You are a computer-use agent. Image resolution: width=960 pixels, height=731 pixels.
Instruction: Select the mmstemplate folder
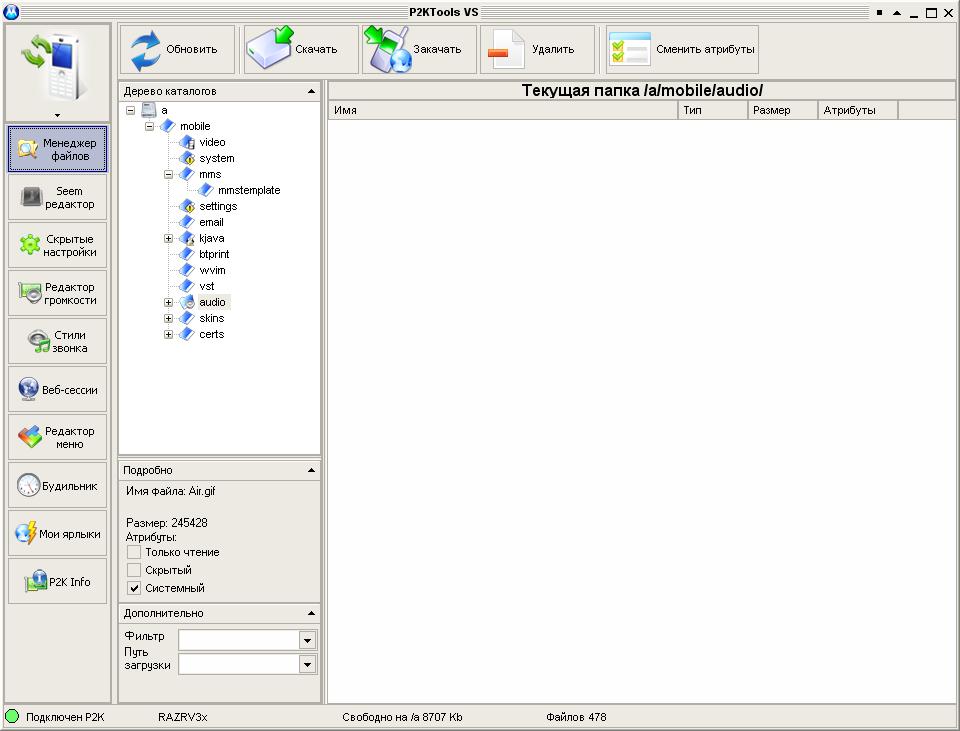(x=249, y=190)
